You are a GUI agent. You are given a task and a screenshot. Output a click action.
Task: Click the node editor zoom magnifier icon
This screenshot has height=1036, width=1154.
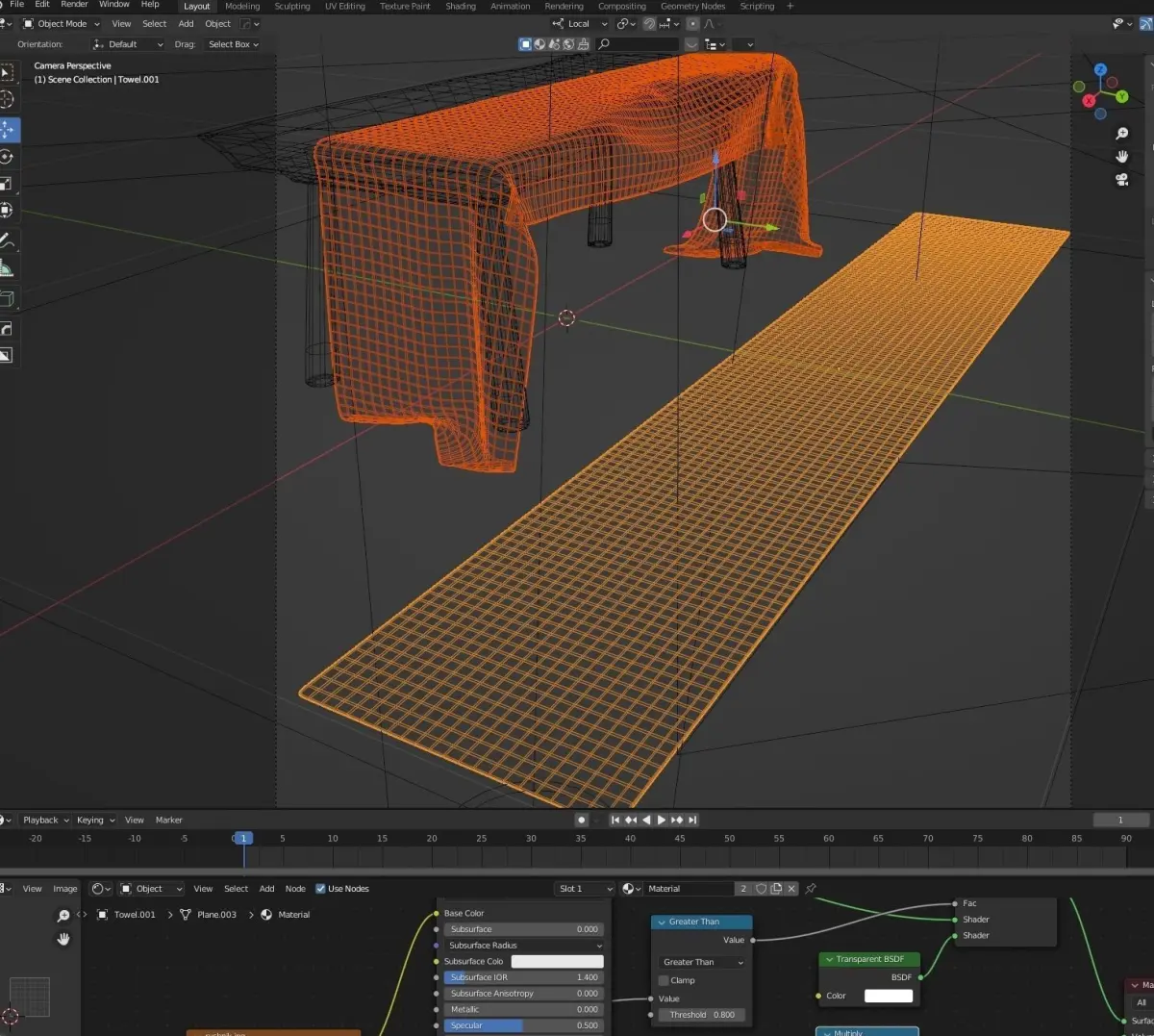(x=63, y=916)
